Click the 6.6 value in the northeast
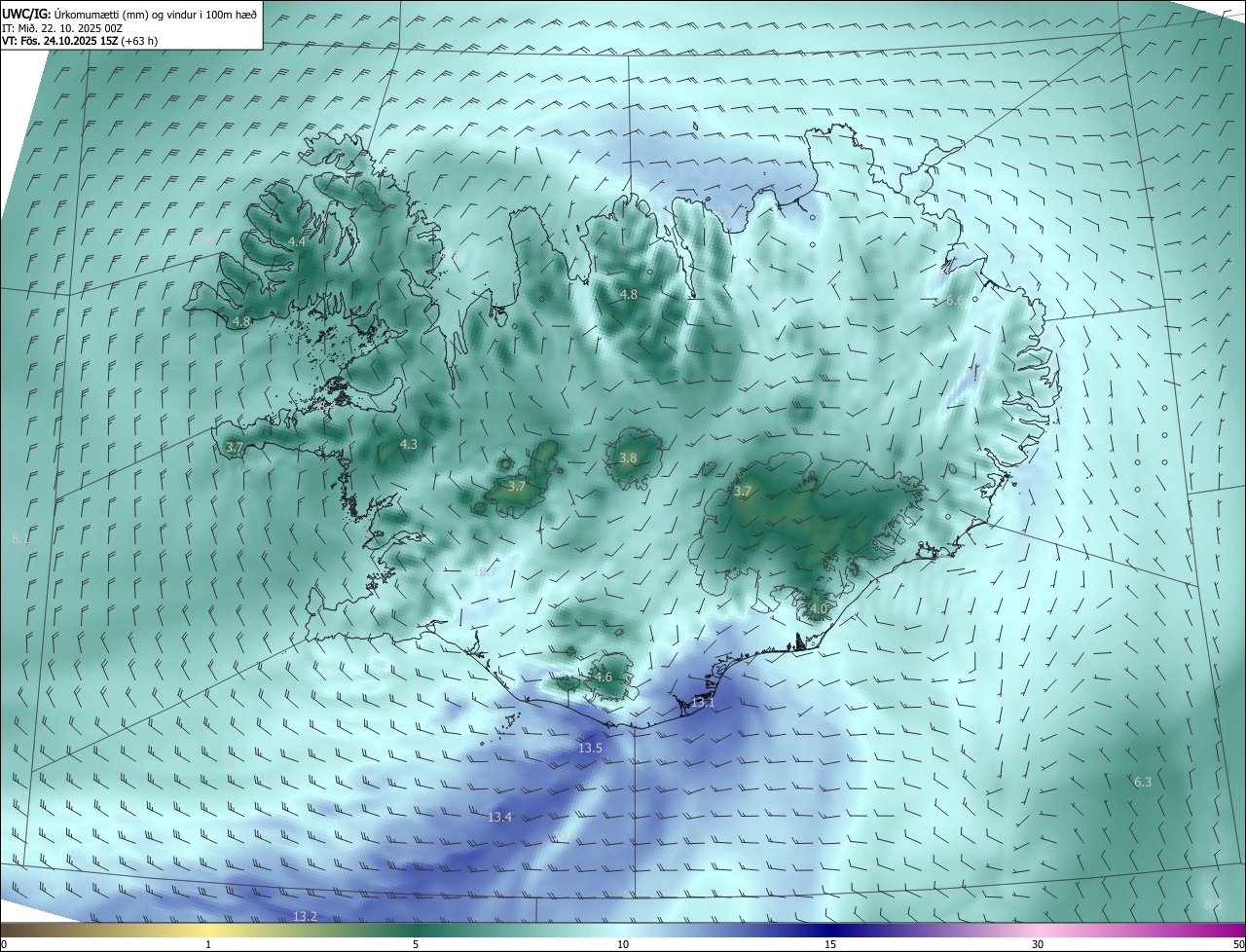The width and height of the screenshot is (1246, 952). click(x=954, y=301)
